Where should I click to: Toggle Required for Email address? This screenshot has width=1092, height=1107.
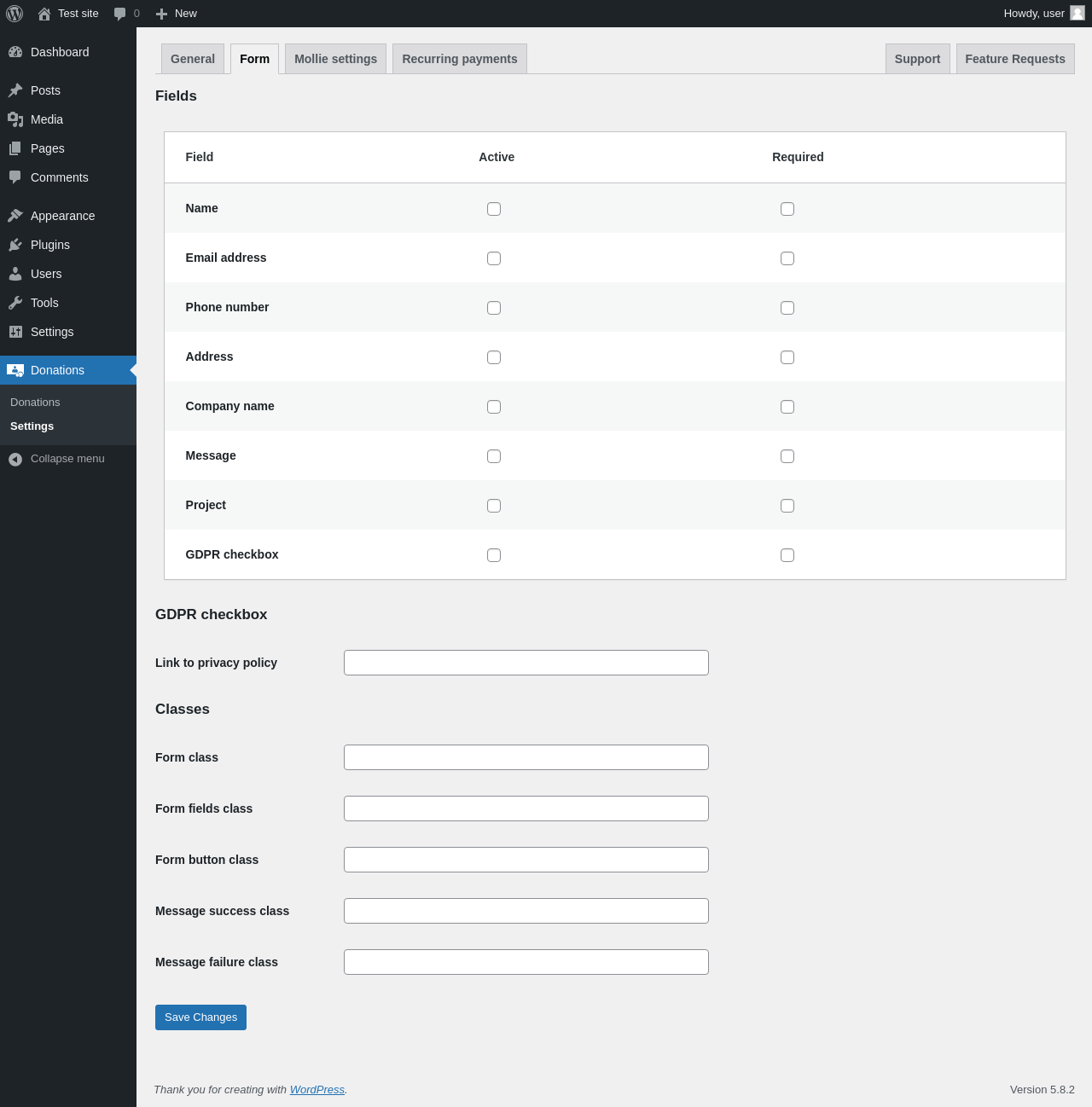[x=787, y=258]
